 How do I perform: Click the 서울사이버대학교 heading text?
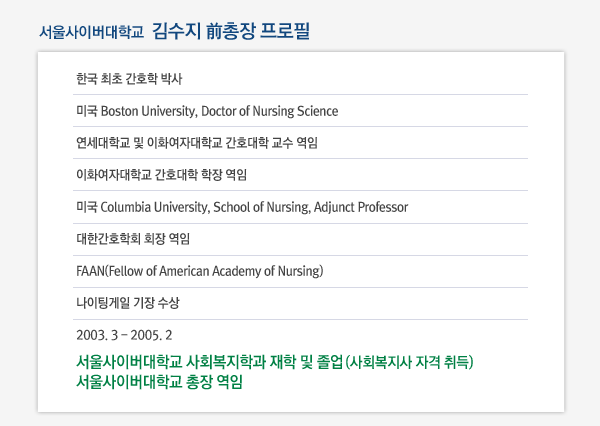[91, 32]
